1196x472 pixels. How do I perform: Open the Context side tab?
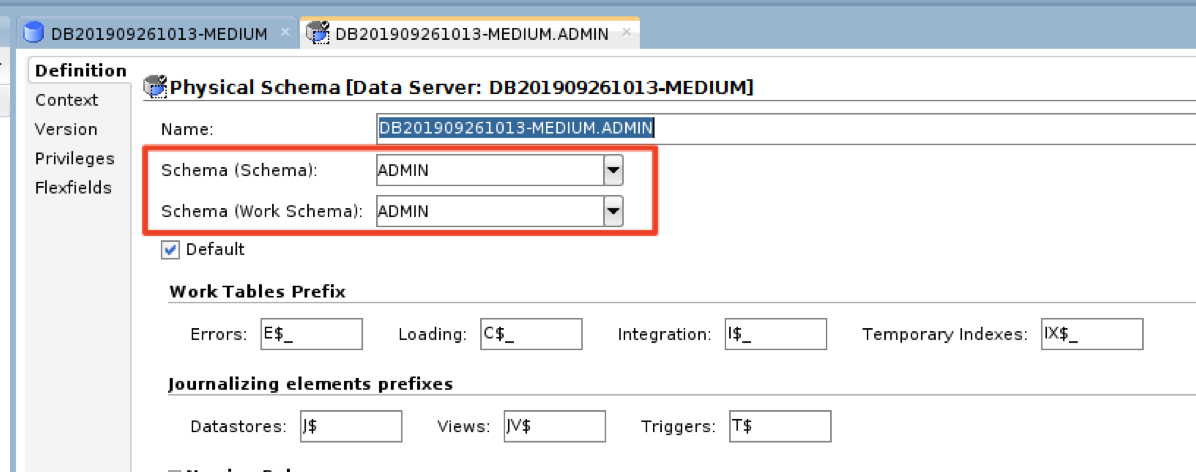(66, 100)
